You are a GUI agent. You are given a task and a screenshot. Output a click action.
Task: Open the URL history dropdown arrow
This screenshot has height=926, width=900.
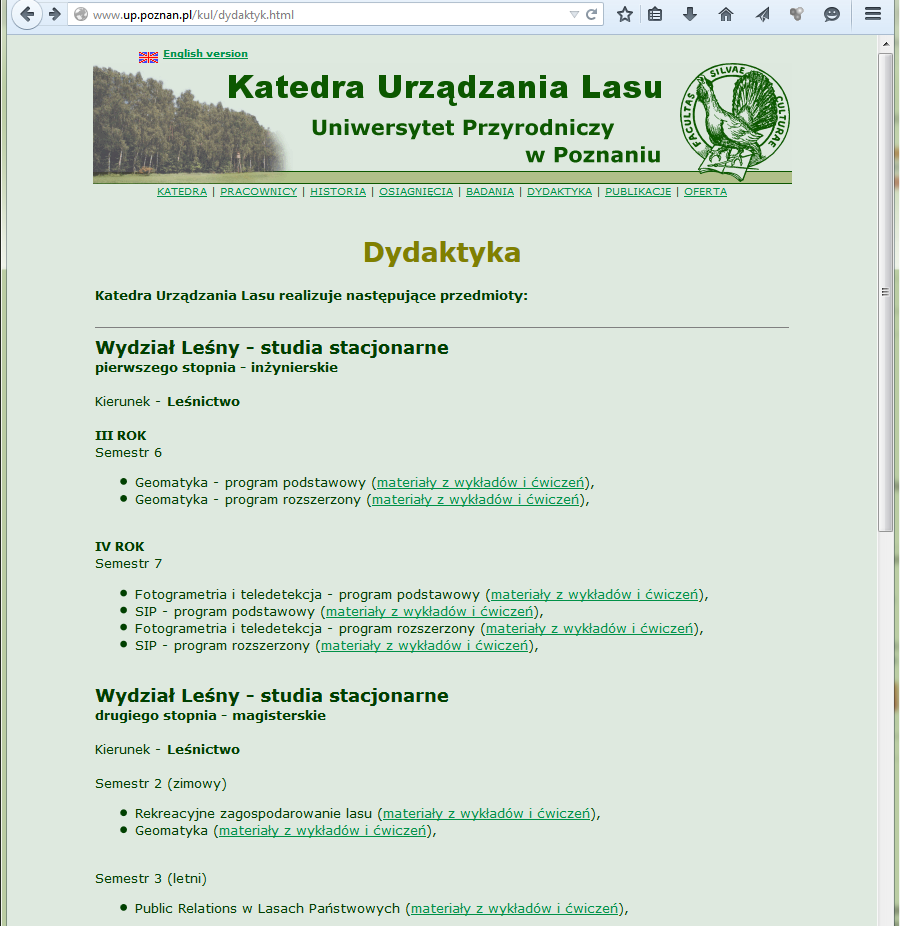573,15
